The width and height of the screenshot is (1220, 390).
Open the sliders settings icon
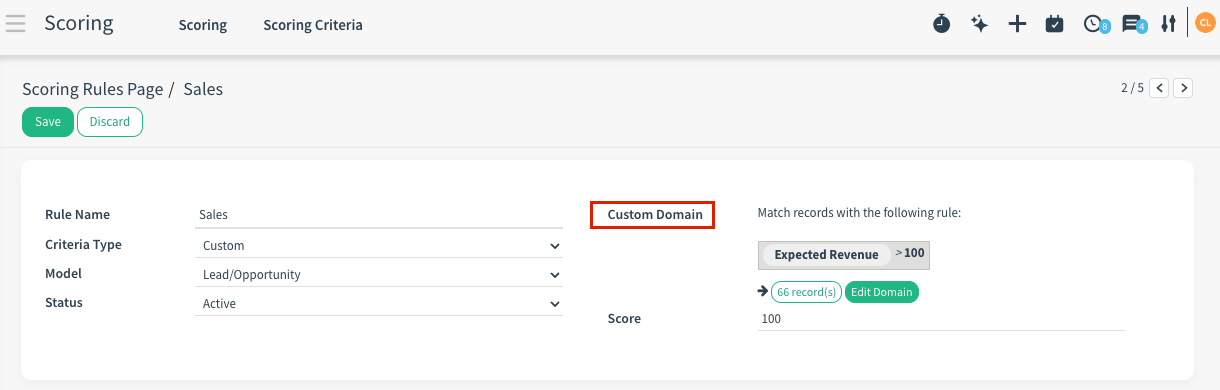[1168, 24]
